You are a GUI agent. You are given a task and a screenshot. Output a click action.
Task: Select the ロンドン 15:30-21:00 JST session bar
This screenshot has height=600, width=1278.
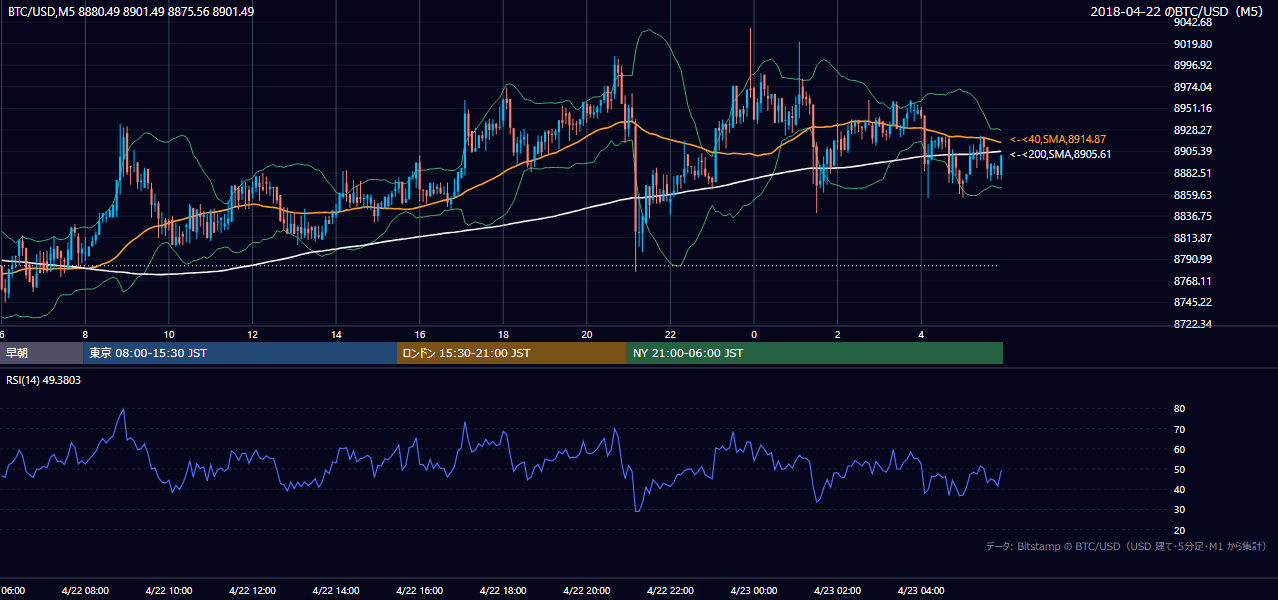[x=512, y=353]
